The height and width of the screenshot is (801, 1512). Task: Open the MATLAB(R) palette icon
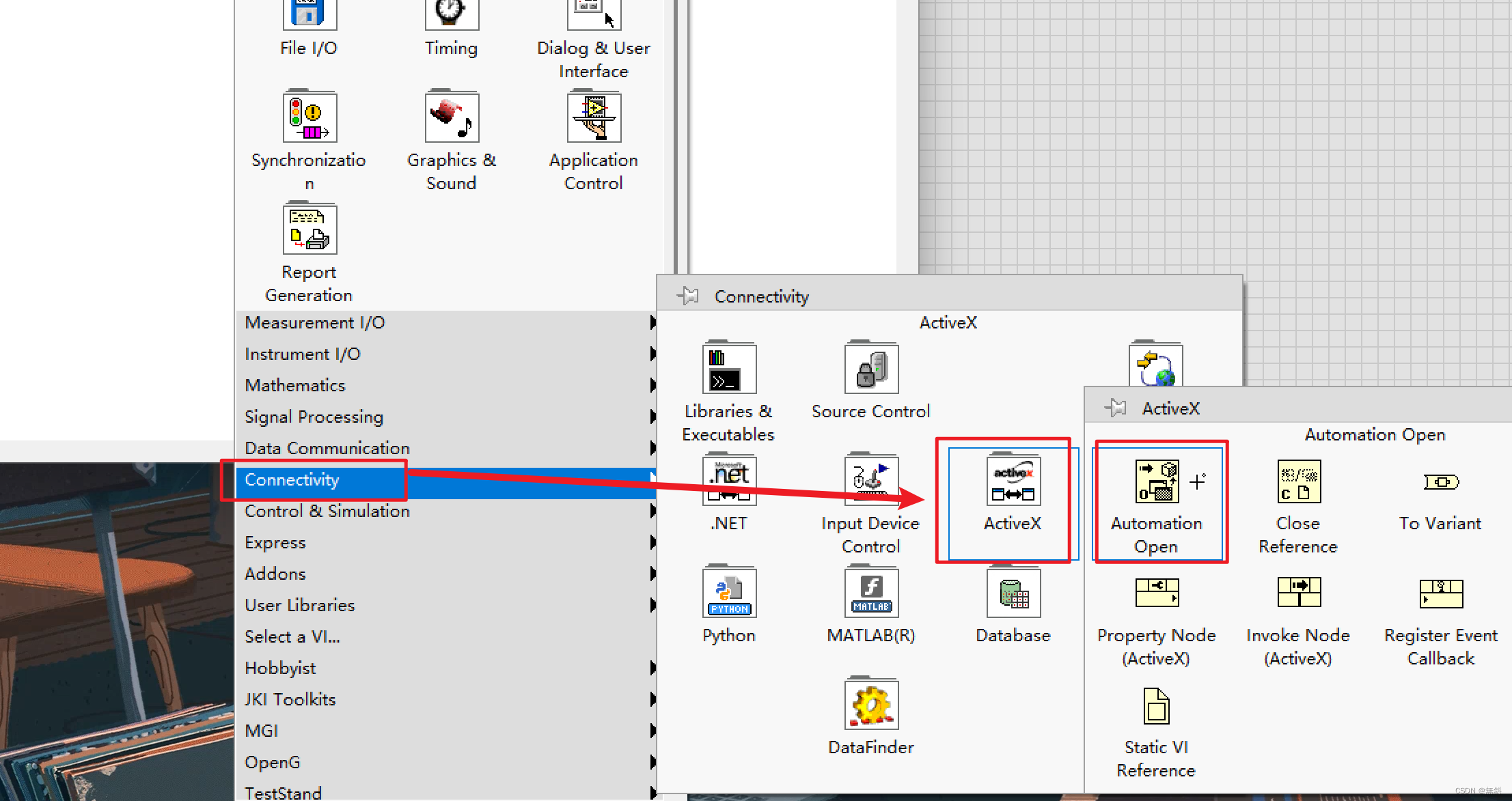870,592
